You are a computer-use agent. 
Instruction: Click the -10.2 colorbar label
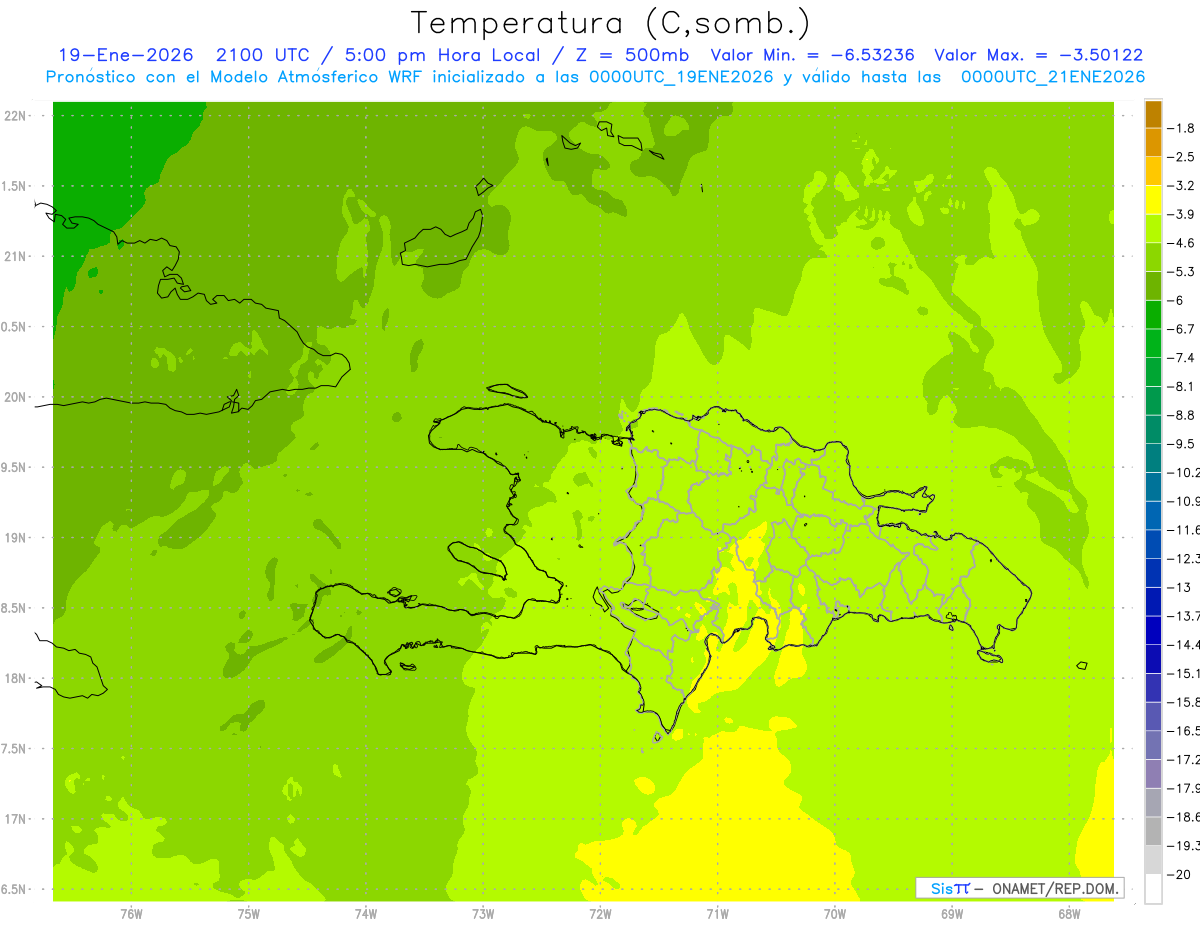pyautogui.click(x=1184, y=472)
